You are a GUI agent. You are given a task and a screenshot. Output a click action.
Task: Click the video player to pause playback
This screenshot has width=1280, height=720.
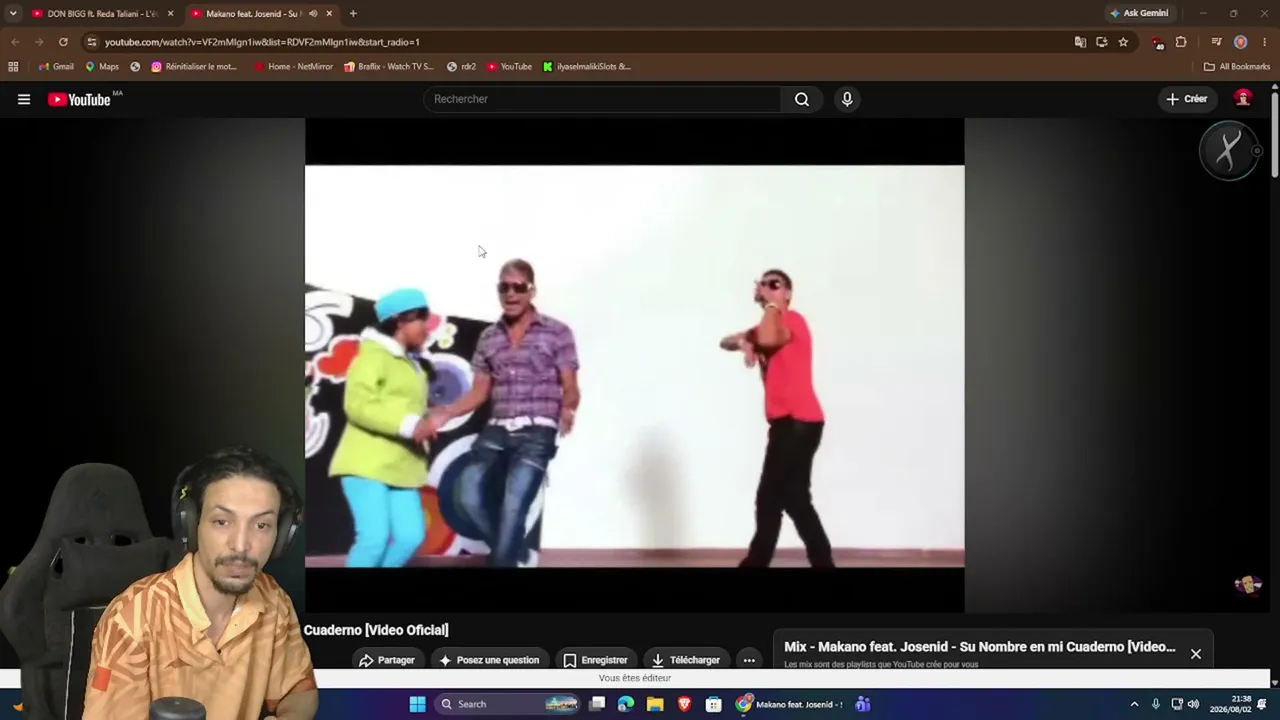(634, 365)
